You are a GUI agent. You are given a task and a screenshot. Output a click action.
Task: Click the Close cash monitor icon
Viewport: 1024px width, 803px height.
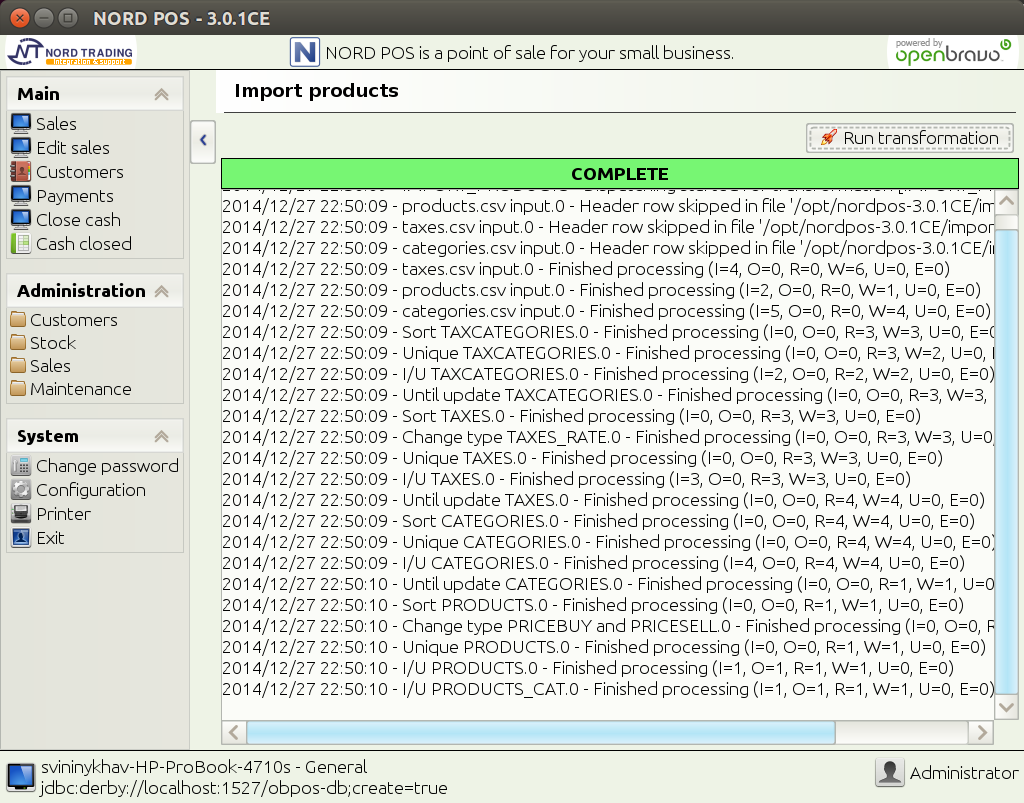[x=20, y=219]
